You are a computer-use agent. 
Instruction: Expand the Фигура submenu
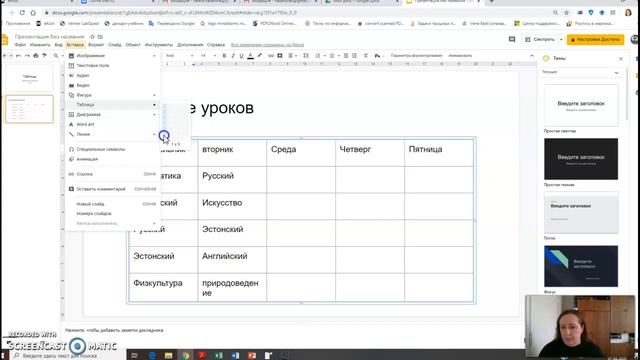click(113, 95)
